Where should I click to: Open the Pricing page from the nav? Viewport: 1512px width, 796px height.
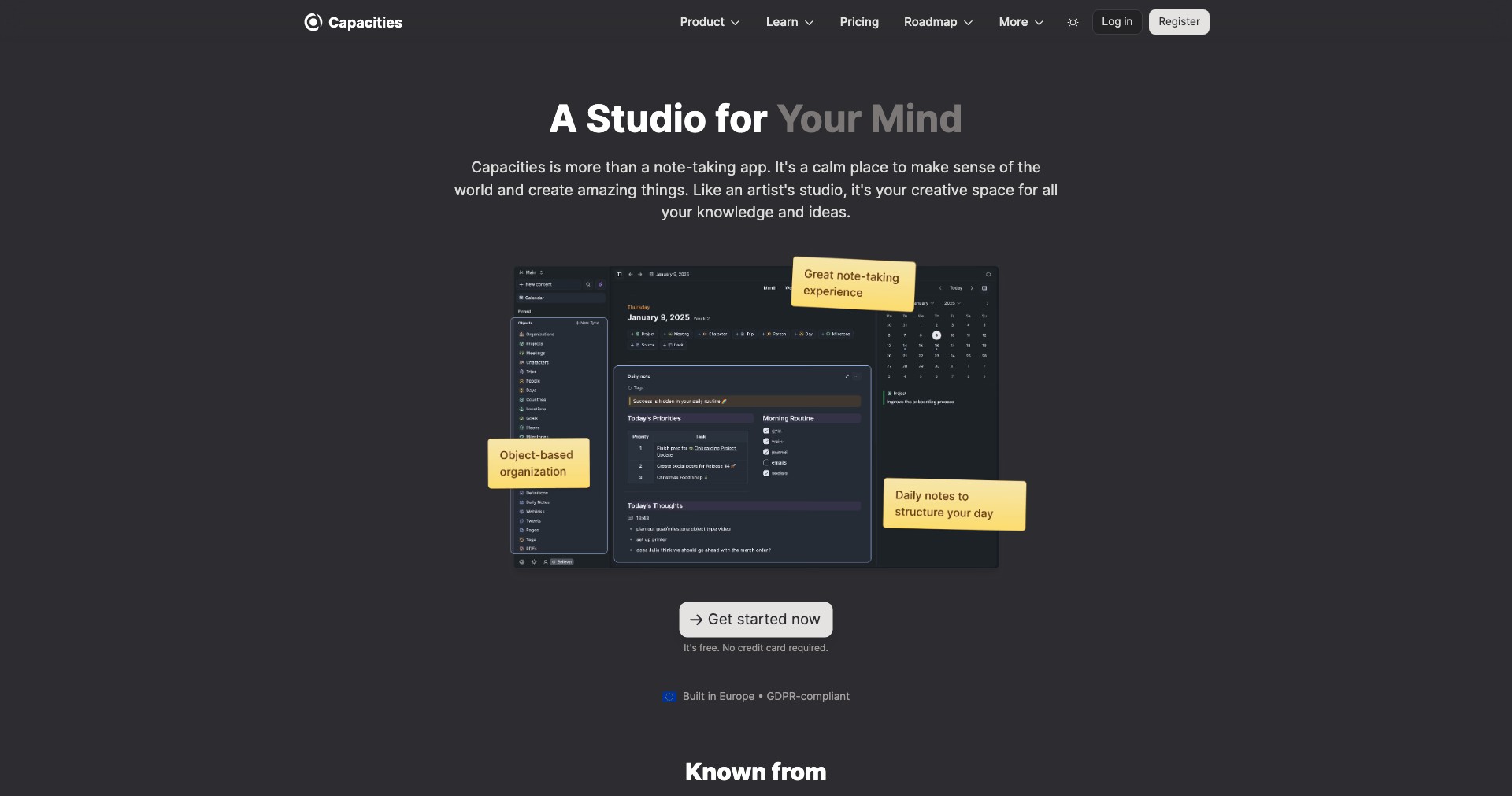click(859, 22)
